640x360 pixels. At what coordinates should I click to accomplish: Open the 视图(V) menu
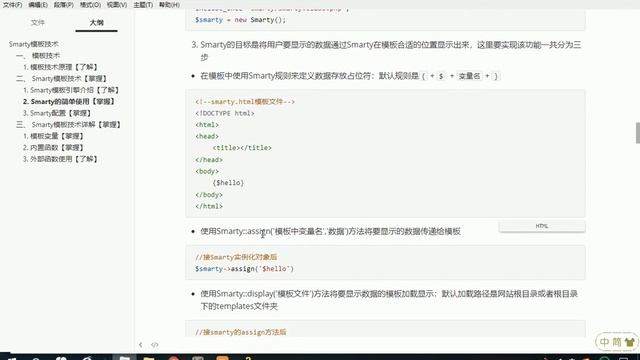pyautogui.click(x=117, y=5)
